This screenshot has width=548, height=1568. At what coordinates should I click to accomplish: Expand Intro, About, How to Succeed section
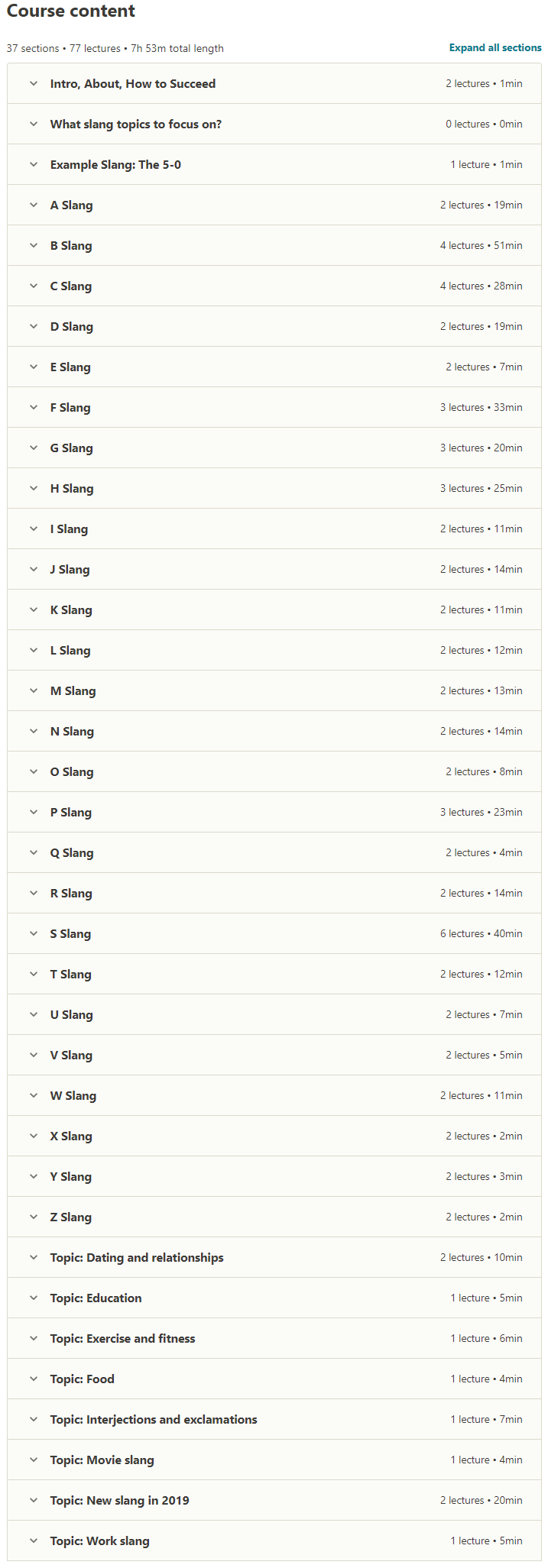pyautogui.click(x=274, y=83)
